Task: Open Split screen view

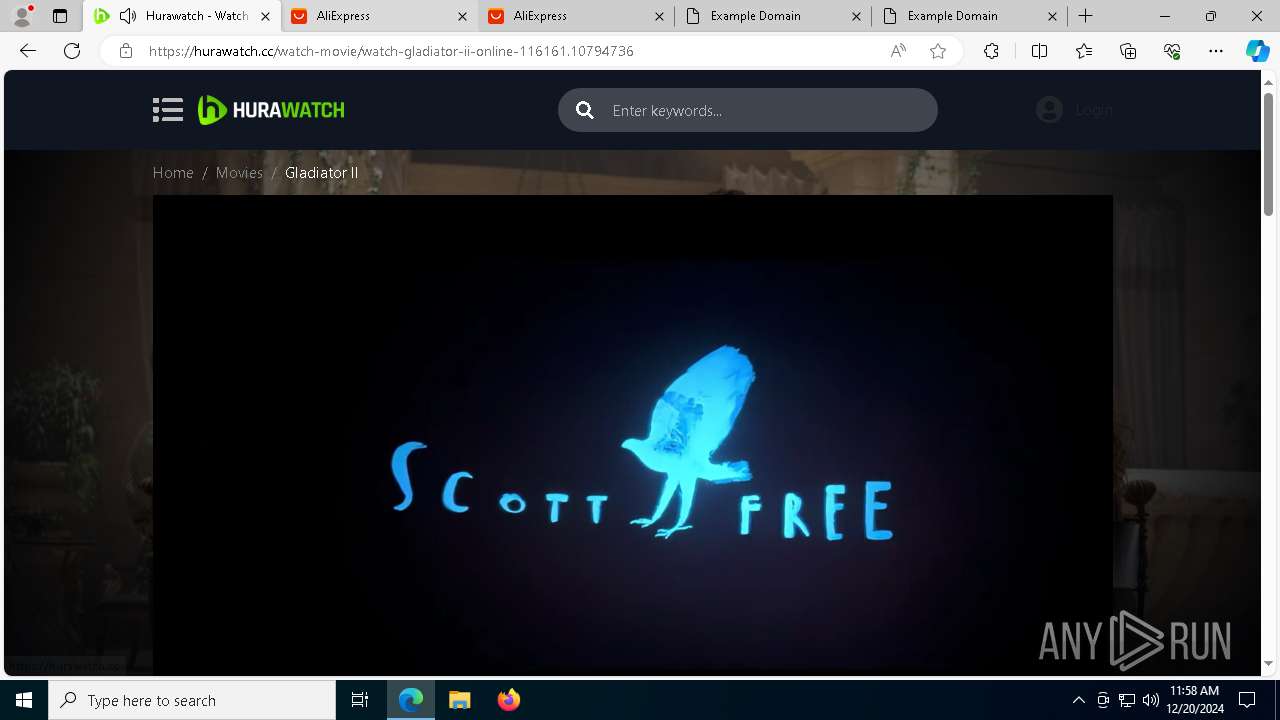Action: coord(1039,51)
